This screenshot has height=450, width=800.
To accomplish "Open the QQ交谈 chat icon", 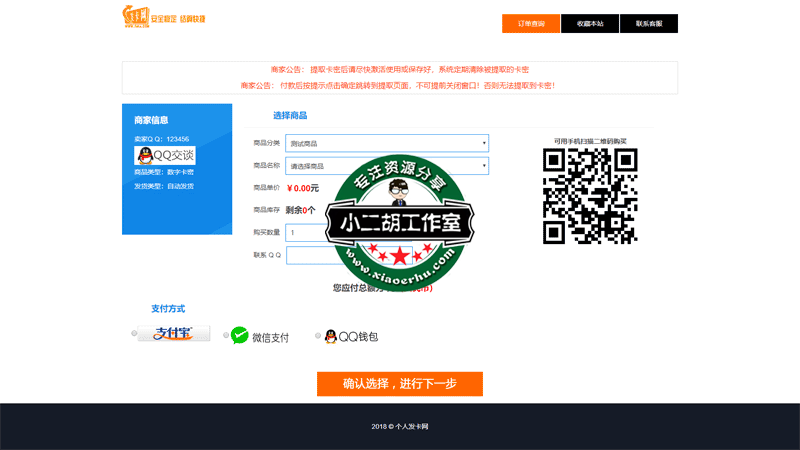I will tap(165, 155).
